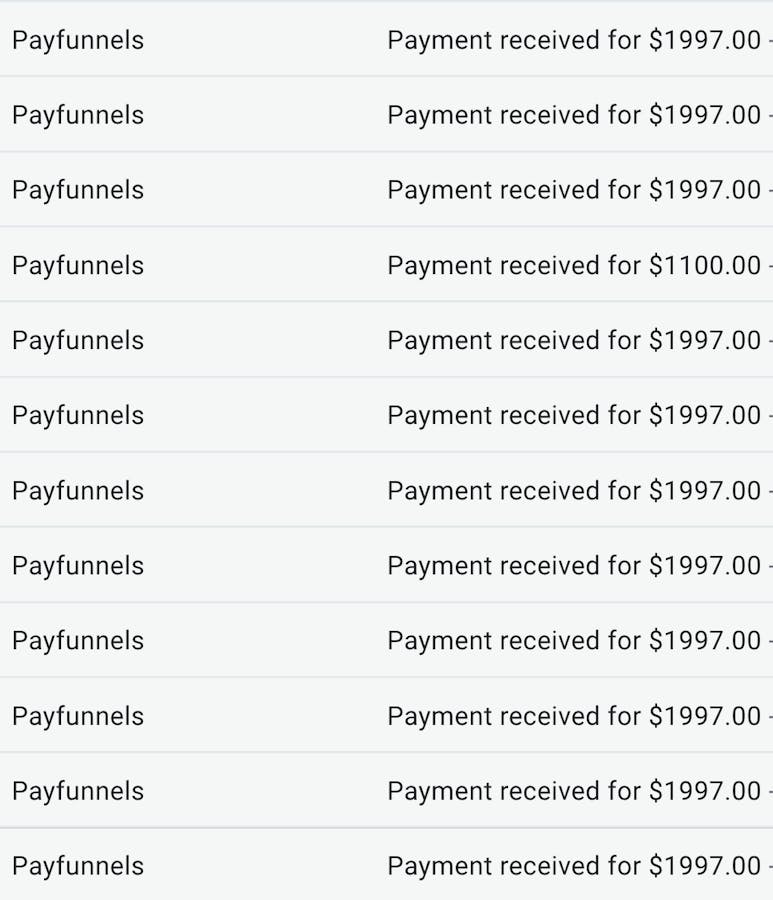Screen dimensions: 773x900
Task: Open the seventh-from-top Payment received $1997.00 subject
Action: tap(574, 491)
